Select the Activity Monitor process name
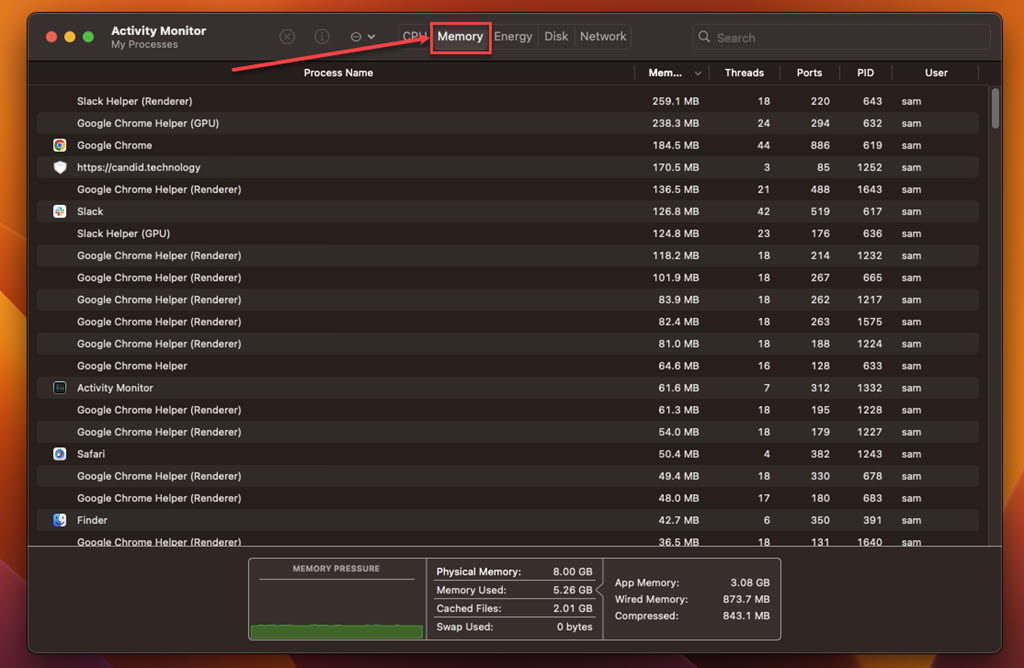The height and width of the screenshot is (668, 1024). point(115,388)
